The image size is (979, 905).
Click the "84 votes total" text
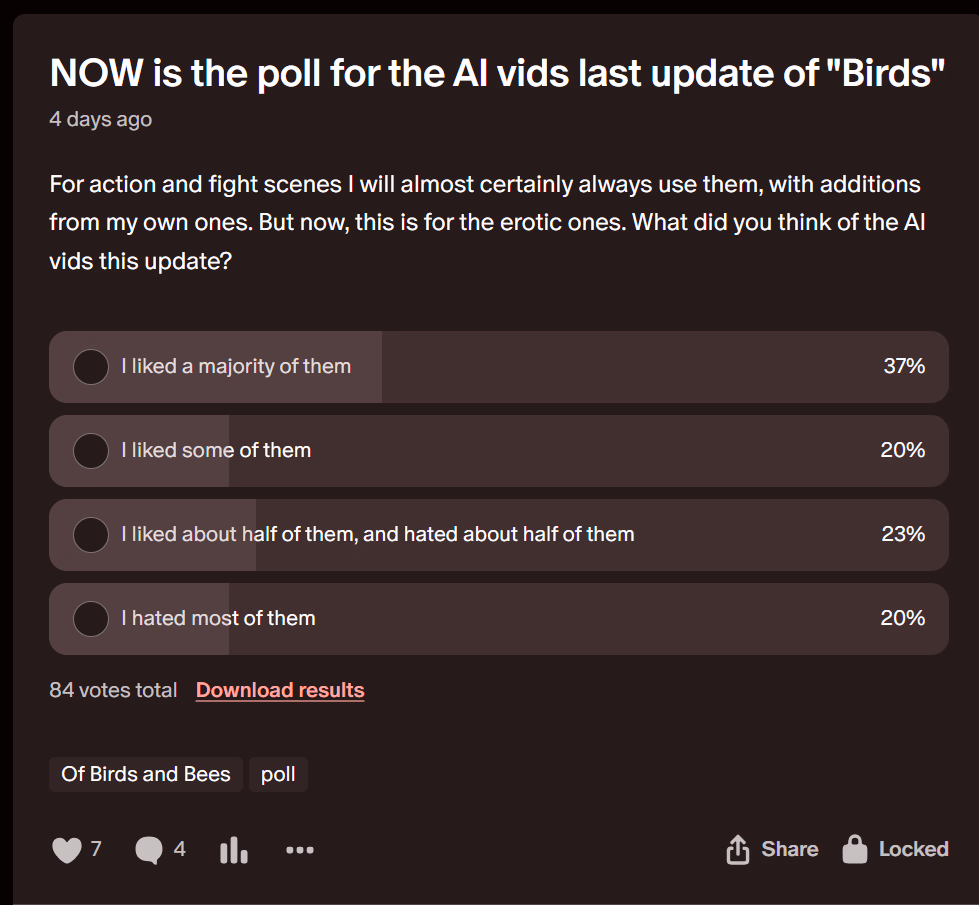pyautogui.click(x=113, y=690)
